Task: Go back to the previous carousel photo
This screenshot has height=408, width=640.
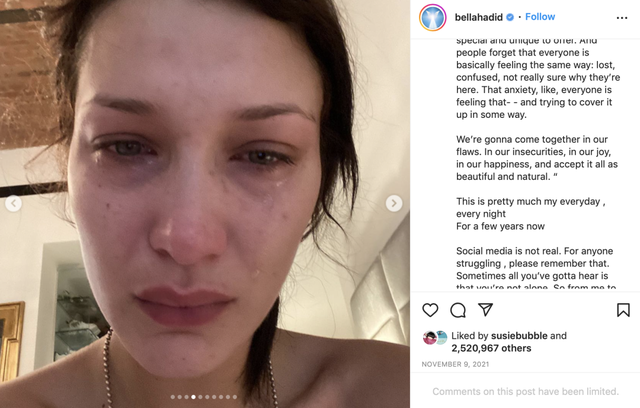Action: click(13, 203)
